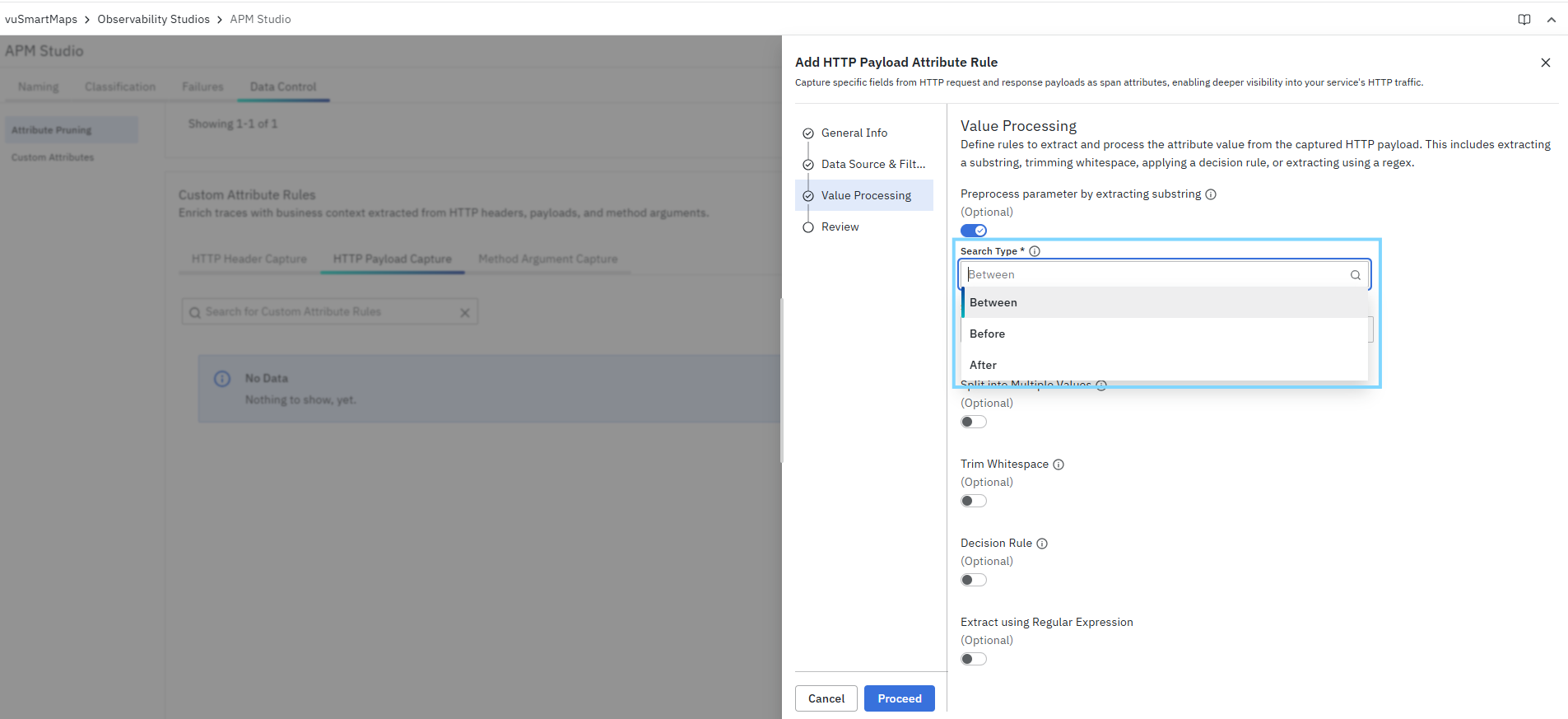Switch to the Naming tab
The height and width of the screenshot is (719, 1568).
(39, 87)
